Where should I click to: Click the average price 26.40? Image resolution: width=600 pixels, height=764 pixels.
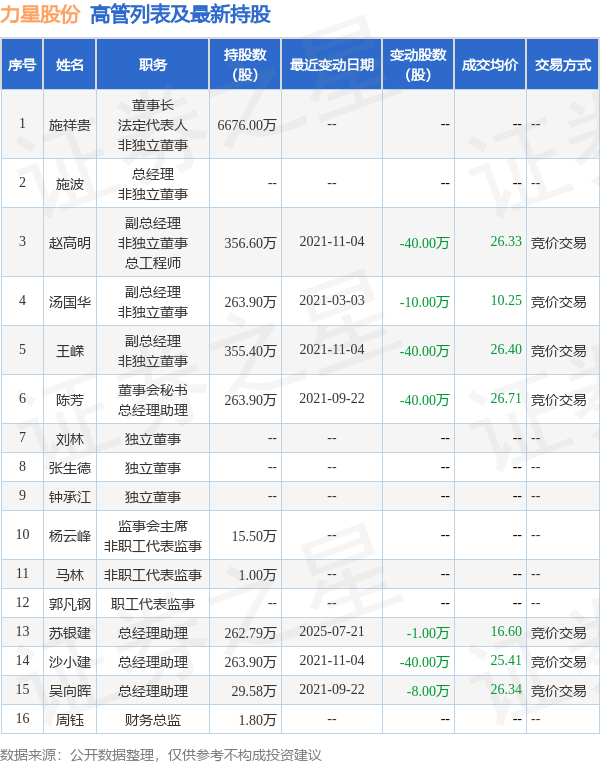tap(506, 349)
